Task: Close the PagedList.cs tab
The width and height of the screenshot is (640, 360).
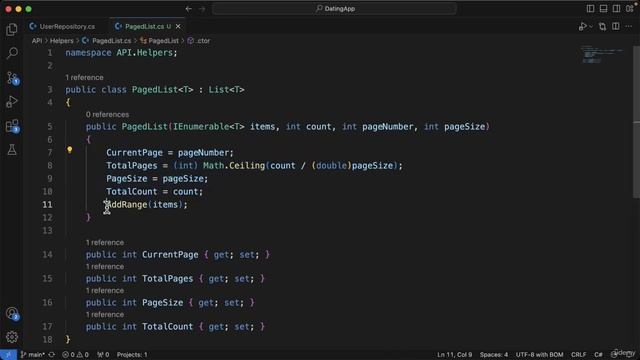Action: pos(178,27)
